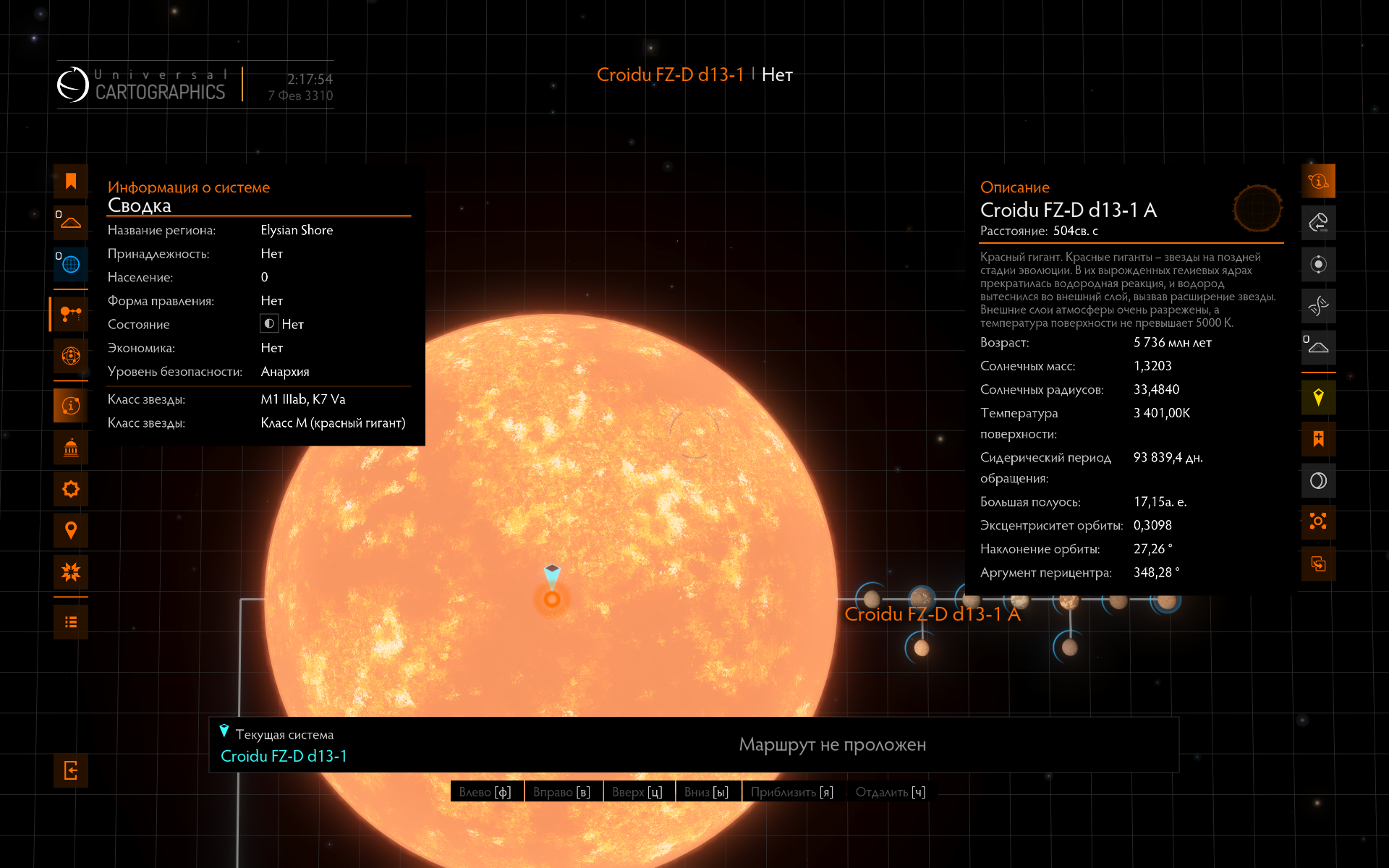Open the left sidebar landing-site icon

71,222
